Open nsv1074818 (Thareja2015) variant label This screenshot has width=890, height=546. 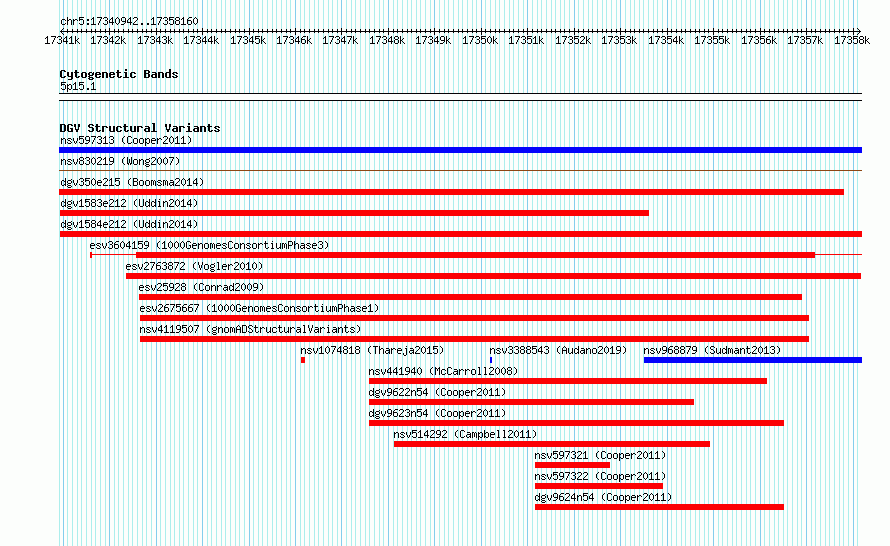click(372, 350)
